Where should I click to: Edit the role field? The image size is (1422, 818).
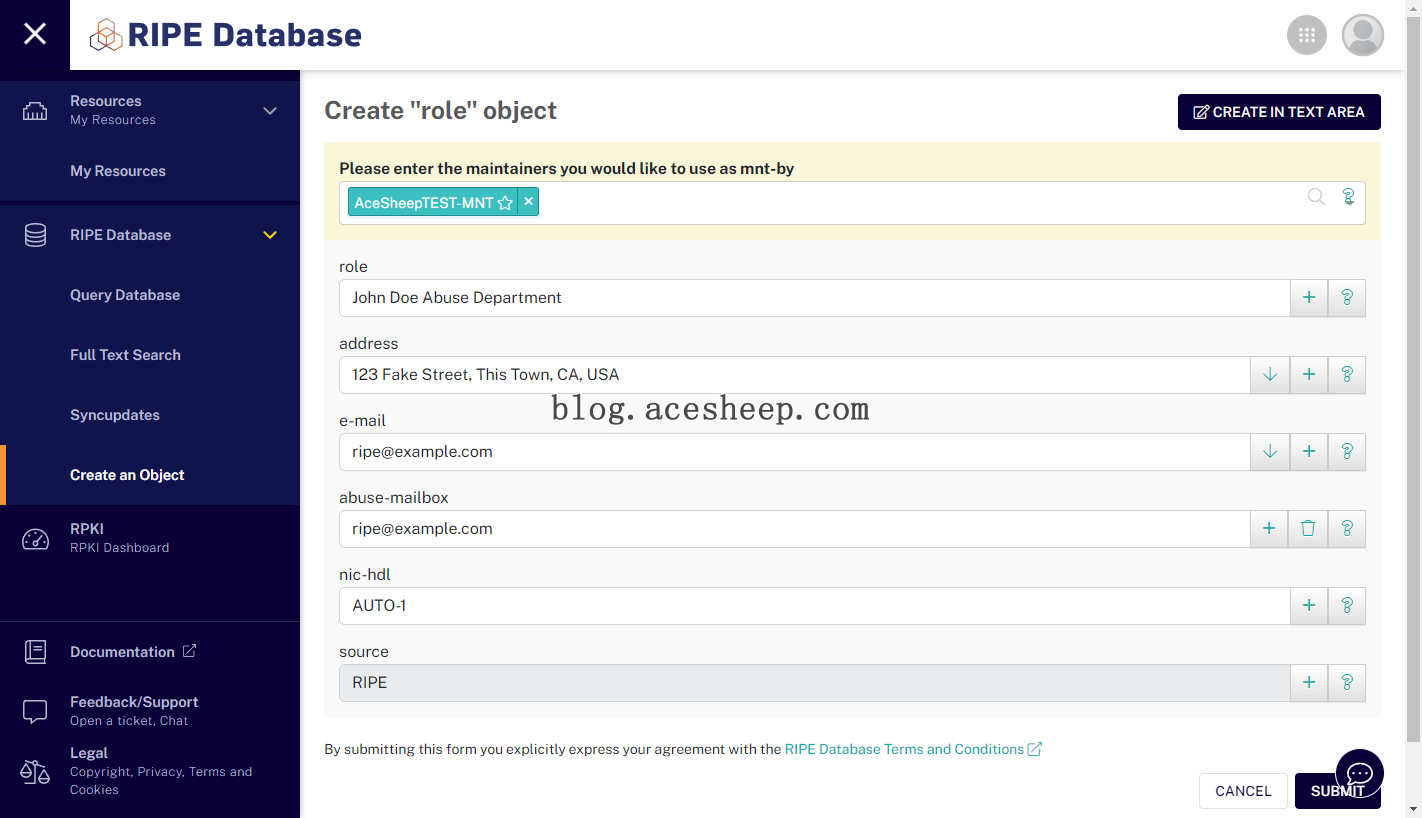click(x=814, y=298)
